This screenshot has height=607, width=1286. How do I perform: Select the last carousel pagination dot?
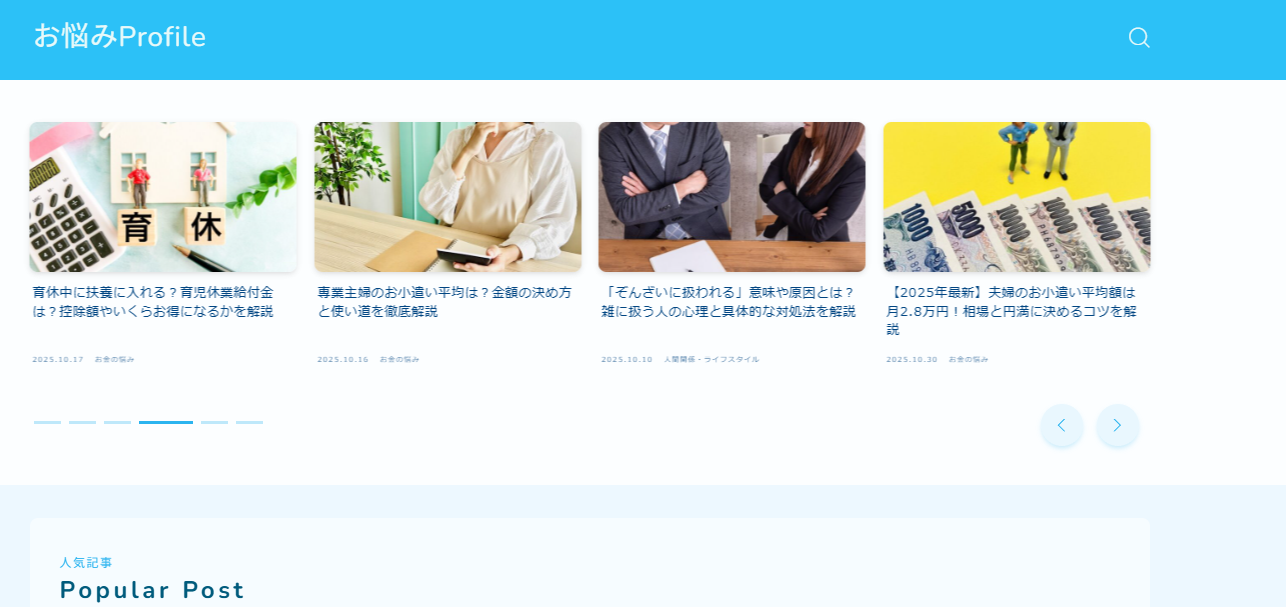[x=249, y=421]
